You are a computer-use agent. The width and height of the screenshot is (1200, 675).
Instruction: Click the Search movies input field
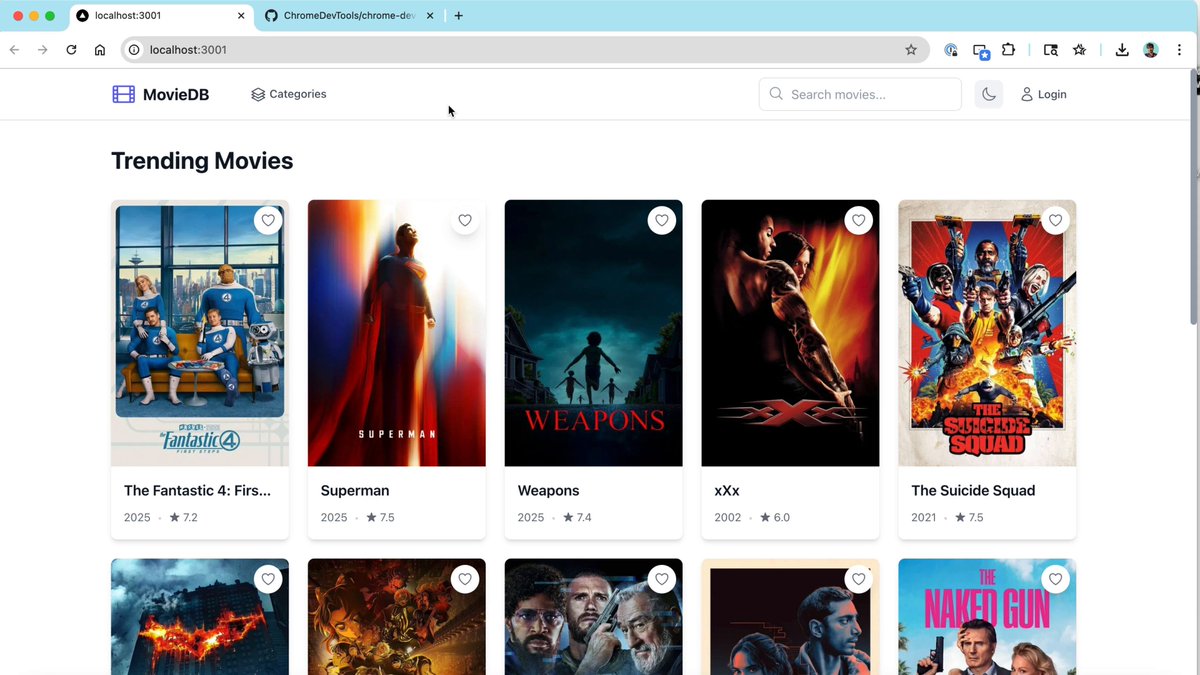pyautogui.click(x=860, y=94)
